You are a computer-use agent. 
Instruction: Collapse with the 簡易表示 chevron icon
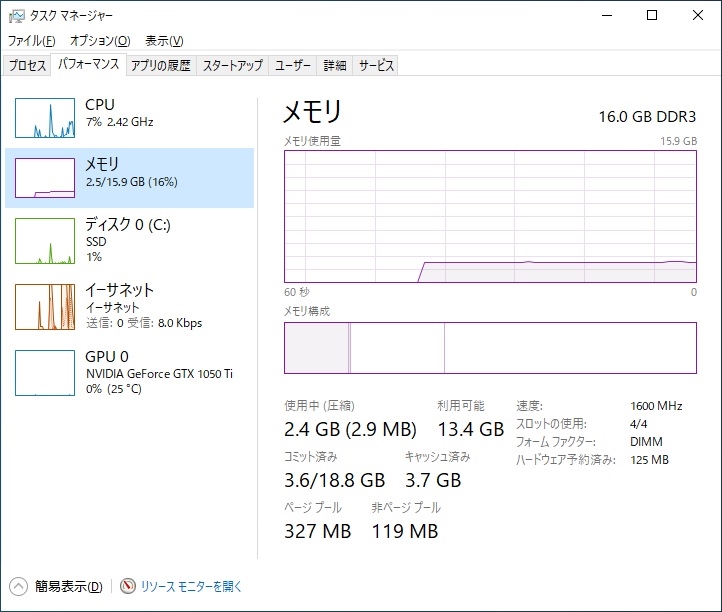coord(19,587)
